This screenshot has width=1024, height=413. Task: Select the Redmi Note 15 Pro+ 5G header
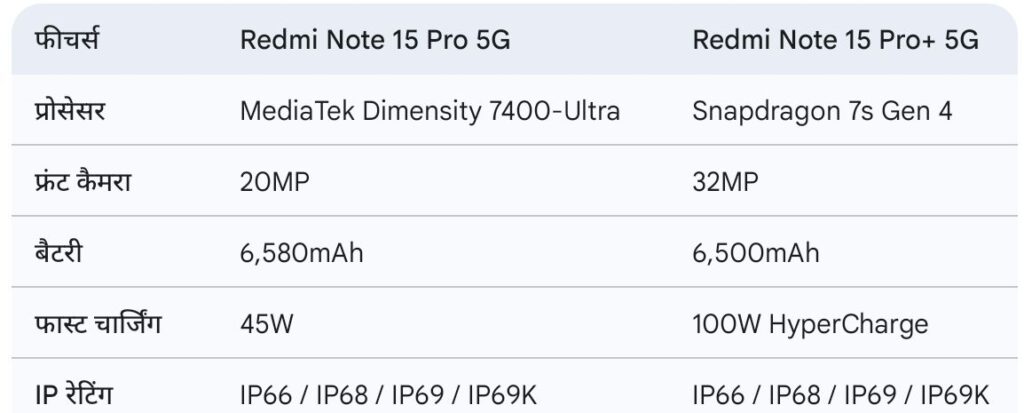(835, 40)
